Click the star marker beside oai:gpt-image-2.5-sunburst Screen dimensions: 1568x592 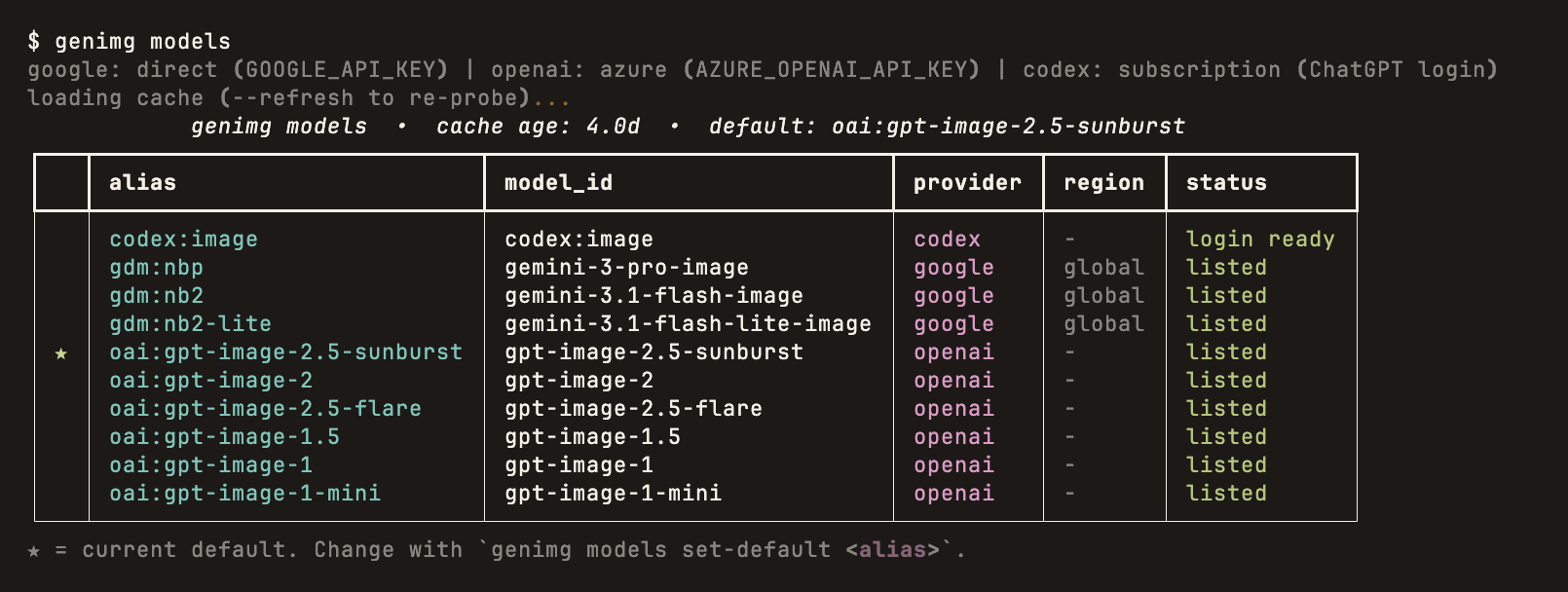[61, 353]
